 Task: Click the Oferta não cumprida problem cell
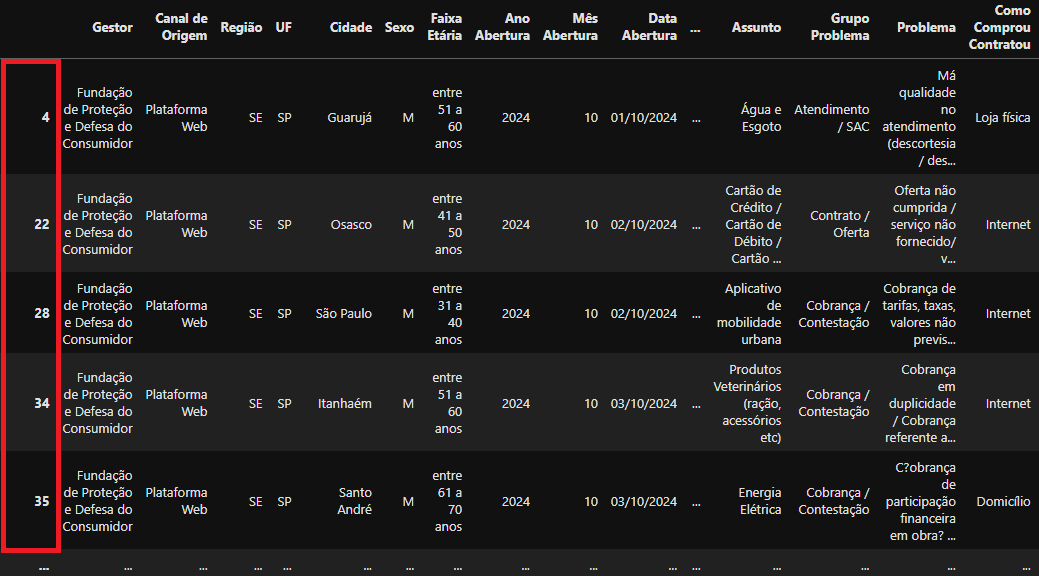pyautogui.click(x=924, y=224)
